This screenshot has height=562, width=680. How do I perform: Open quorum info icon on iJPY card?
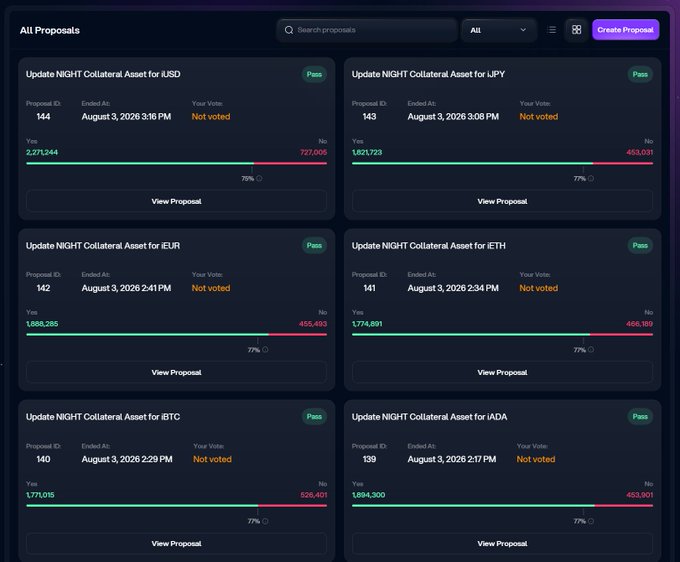tap(591, 178)
